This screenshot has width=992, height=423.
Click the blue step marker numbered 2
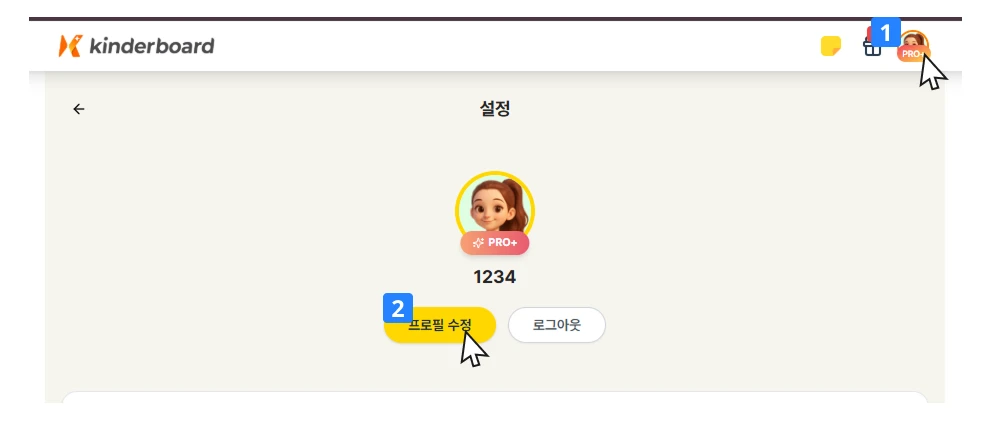click(x=398, y=306)
